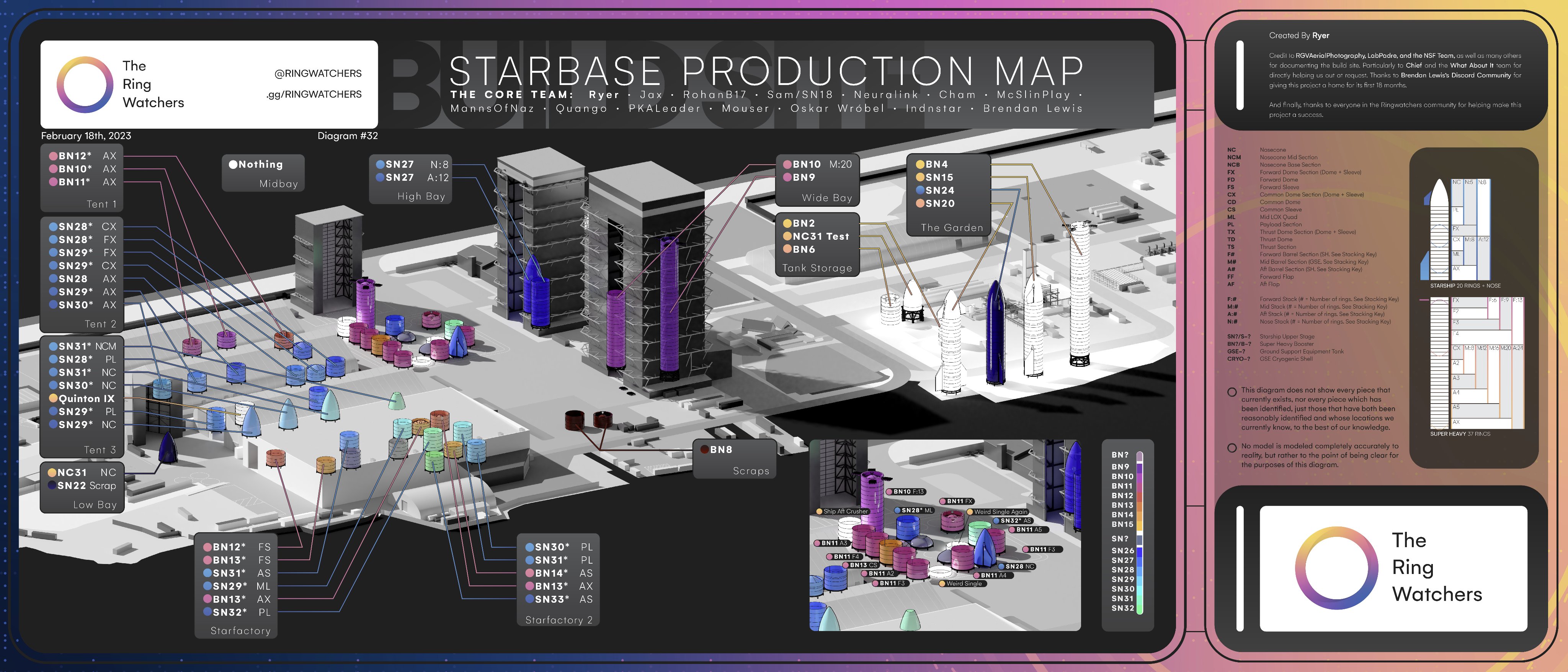Select the yellow dot beside BN4 in The Garden
The height and width of the screenshot is (672, 1568).
point(920,164)
